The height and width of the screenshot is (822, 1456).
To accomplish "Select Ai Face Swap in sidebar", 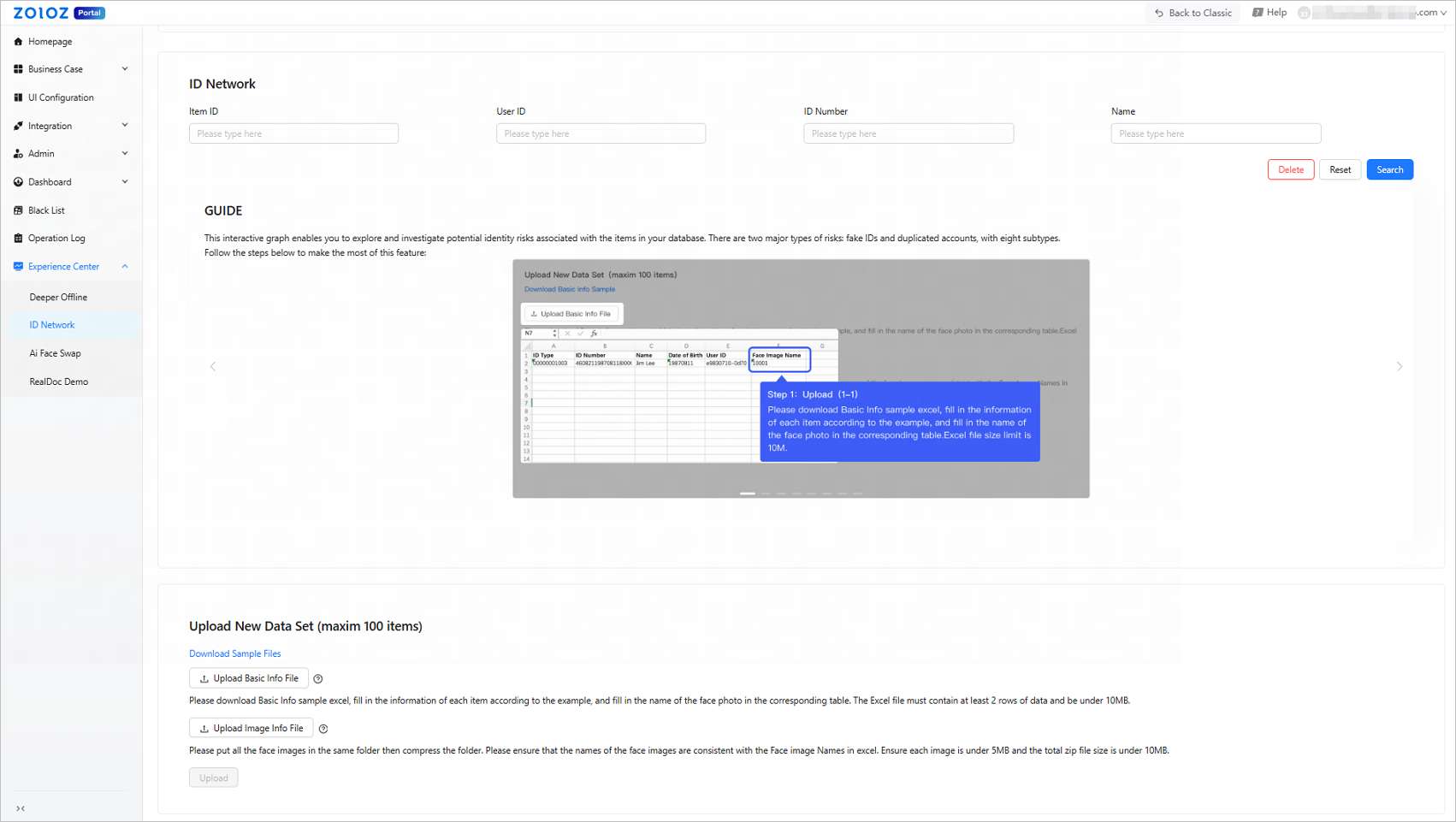I will click(x=55, y=353).
